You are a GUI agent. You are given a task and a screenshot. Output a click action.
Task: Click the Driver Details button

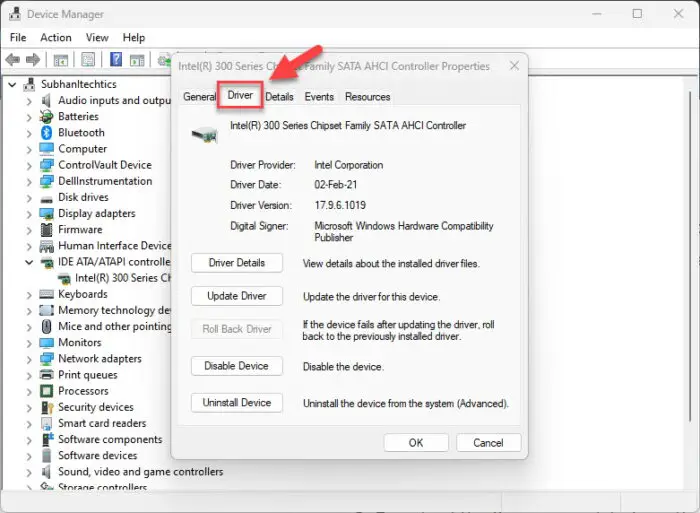click(237, 263)
